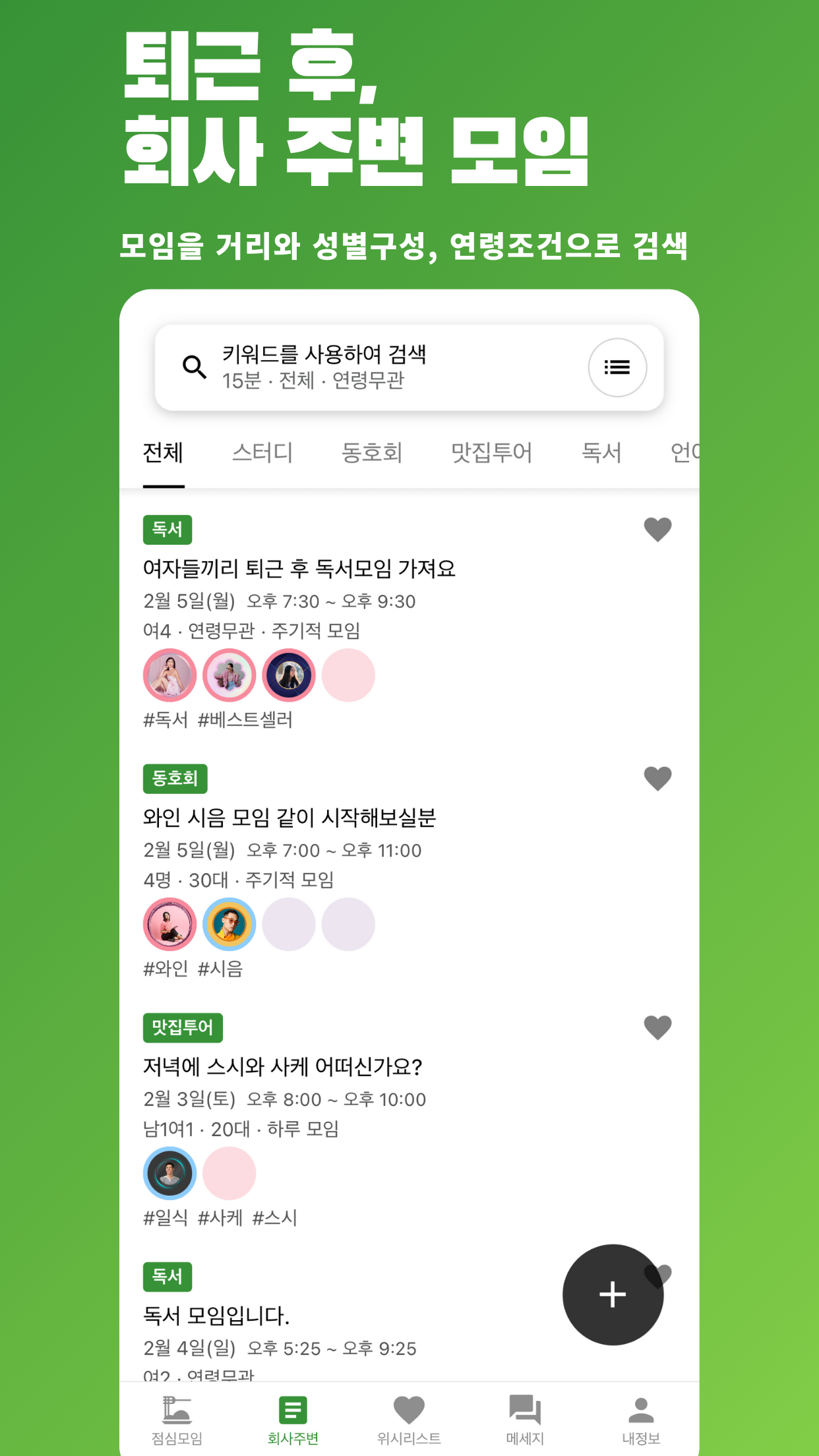Open post titled 와인 시음 모임 같이 시작해보실분

click(289, 818)
